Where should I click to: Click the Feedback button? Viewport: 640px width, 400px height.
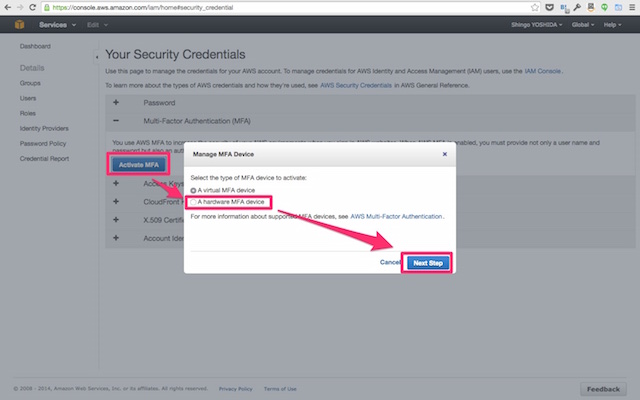(x=603, y=389)
